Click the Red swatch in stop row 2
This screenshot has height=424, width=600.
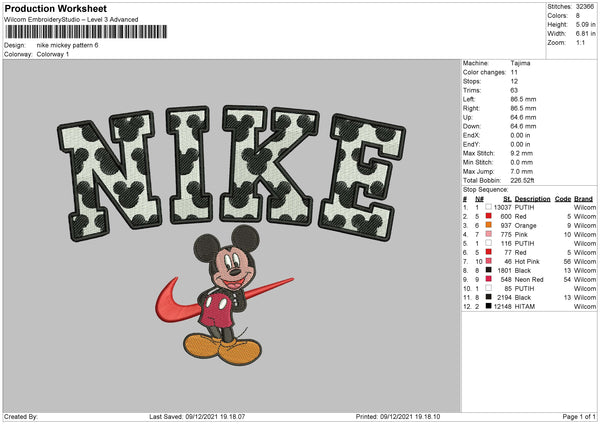(489, 216)
